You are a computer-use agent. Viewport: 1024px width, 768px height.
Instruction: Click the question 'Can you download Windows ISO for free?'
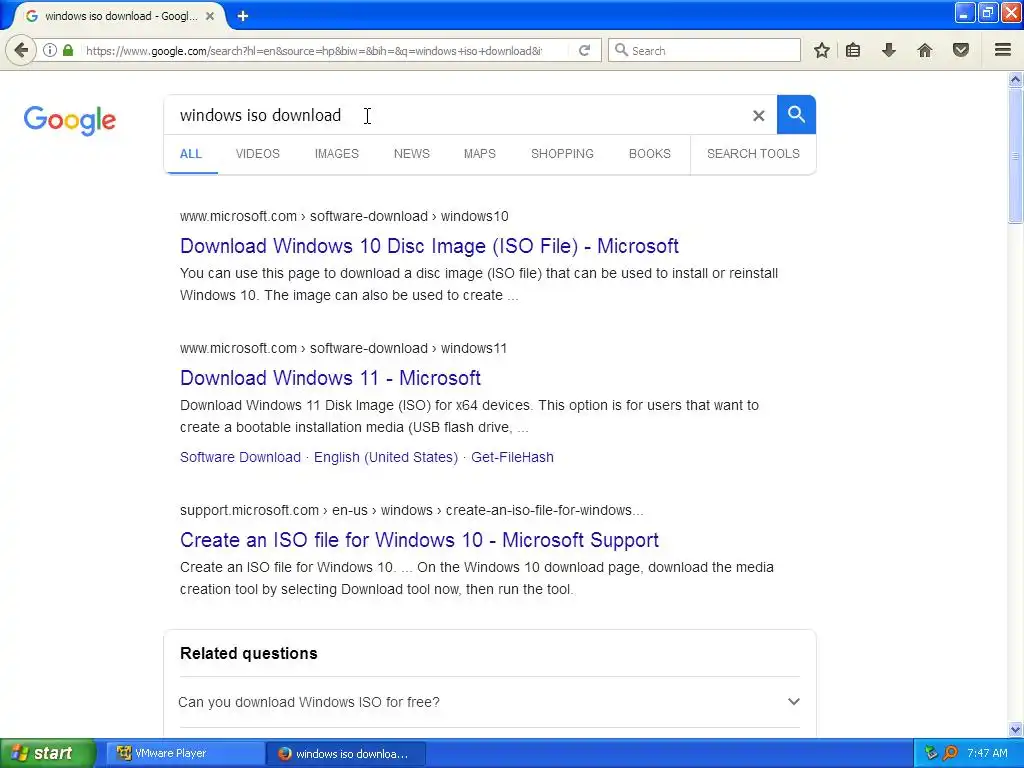(x=309, y=702)
